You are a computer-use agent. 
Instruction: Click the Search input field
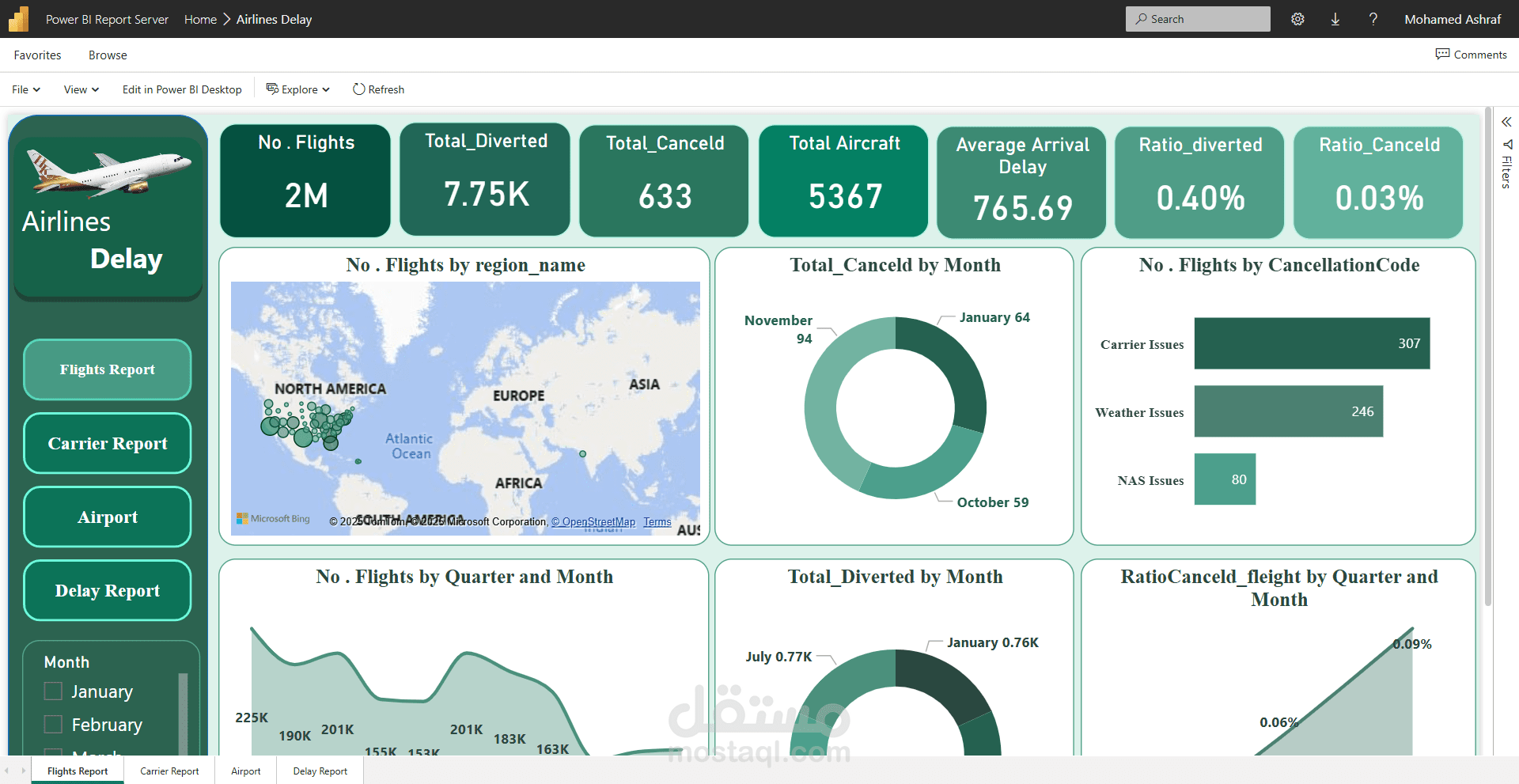[1198, 19]
